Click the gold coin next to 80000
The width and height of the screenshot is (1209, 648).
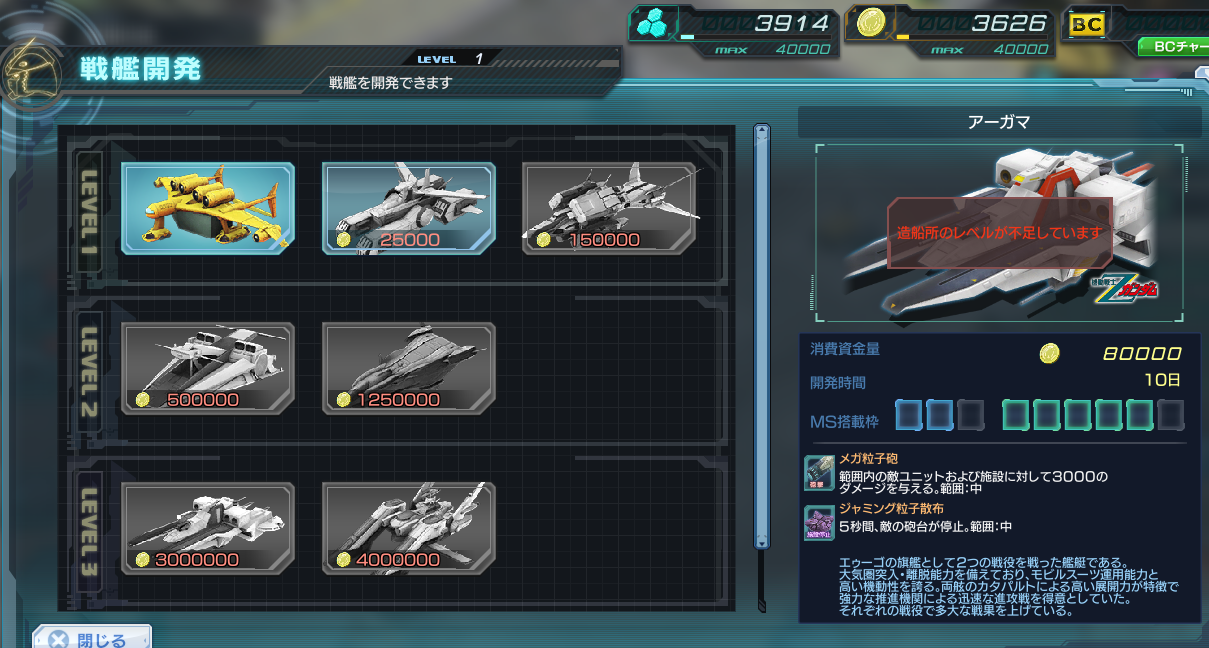[1049, 353]
